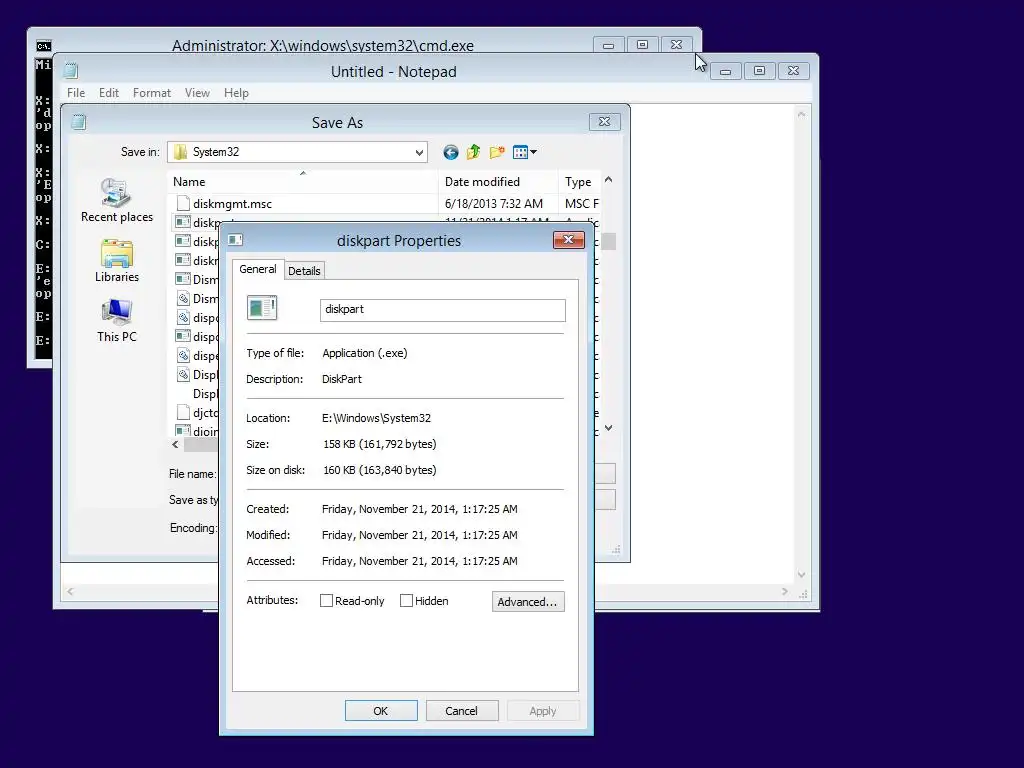Open the View Menu icon dropdown
The image size is (1024, 768).
coord(524,152)
